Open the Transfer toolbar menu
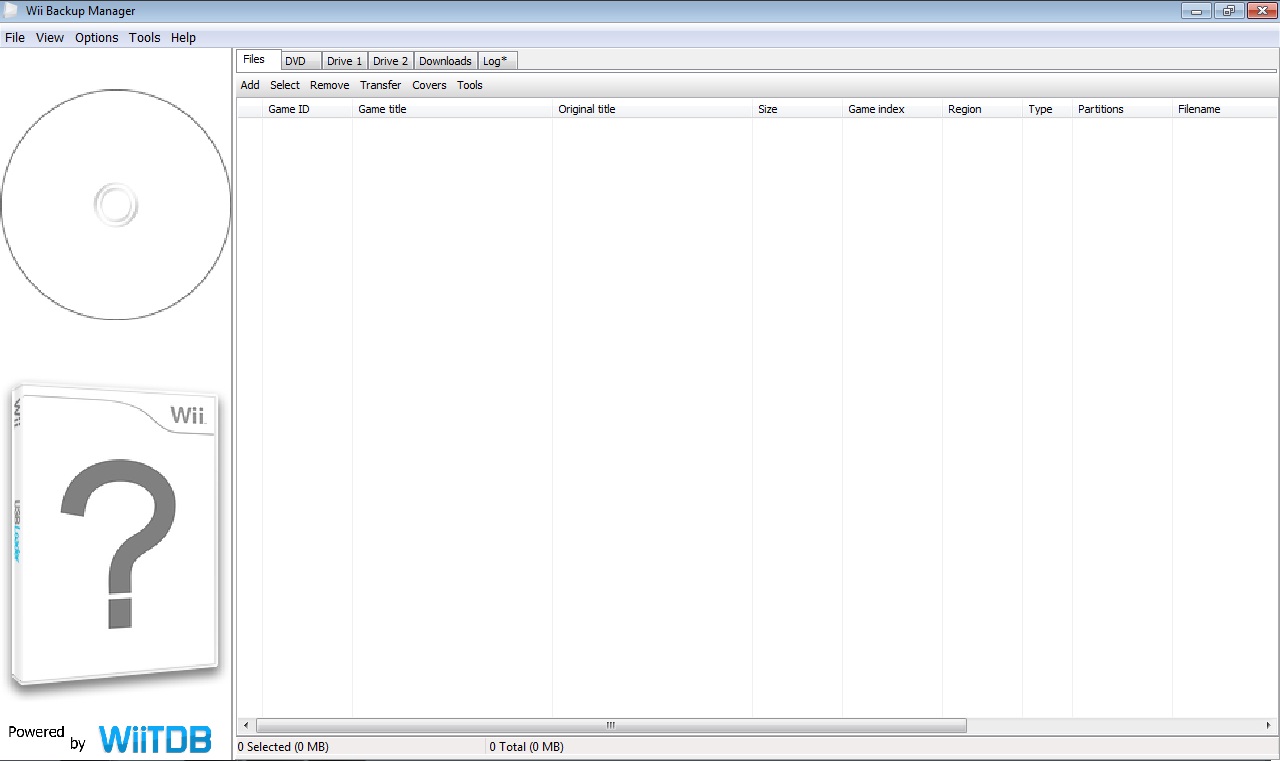 (381, 85)
